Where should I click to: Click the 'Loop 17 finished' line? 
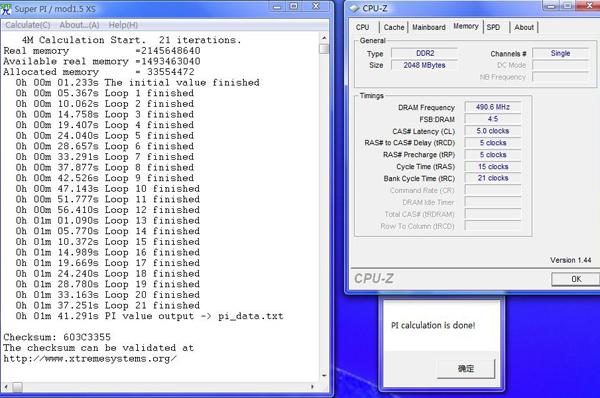(108, 263)
